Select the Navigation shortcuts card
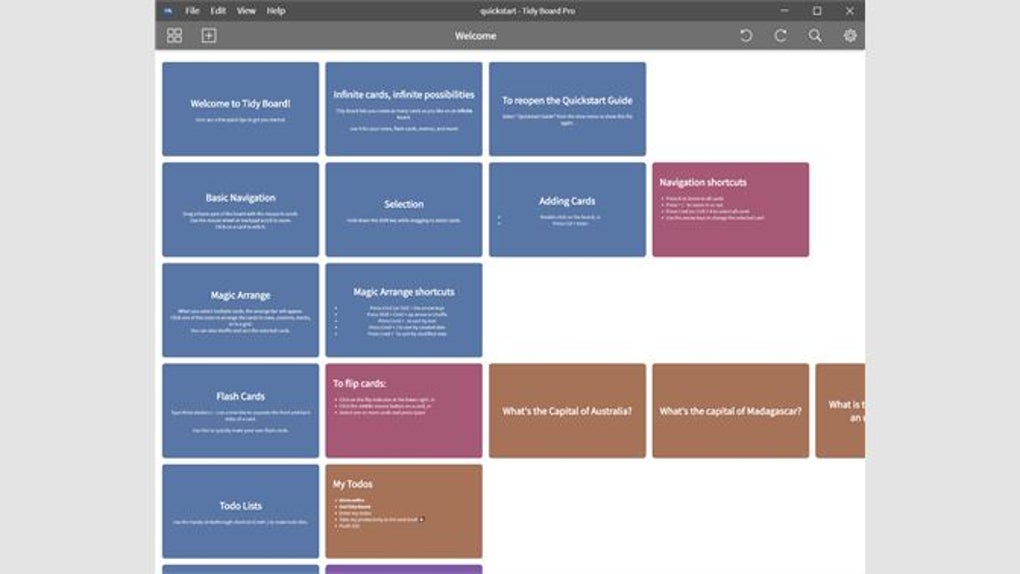The width and height of the screenshot is (1020, 574). tap(731, 210)
